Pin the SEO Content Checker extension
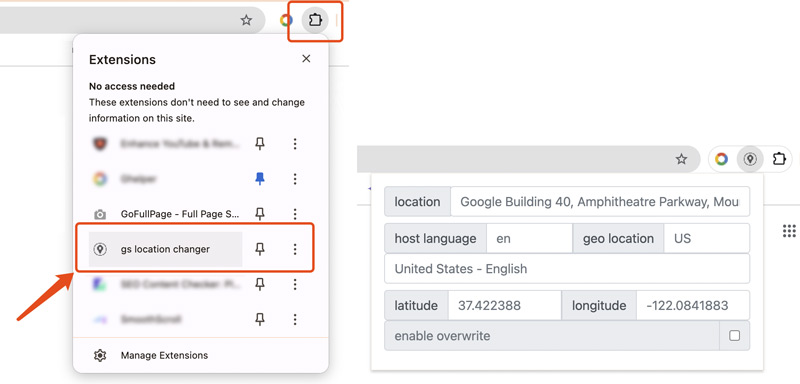Viewport: 800px width, 384px height. [260, 285]
